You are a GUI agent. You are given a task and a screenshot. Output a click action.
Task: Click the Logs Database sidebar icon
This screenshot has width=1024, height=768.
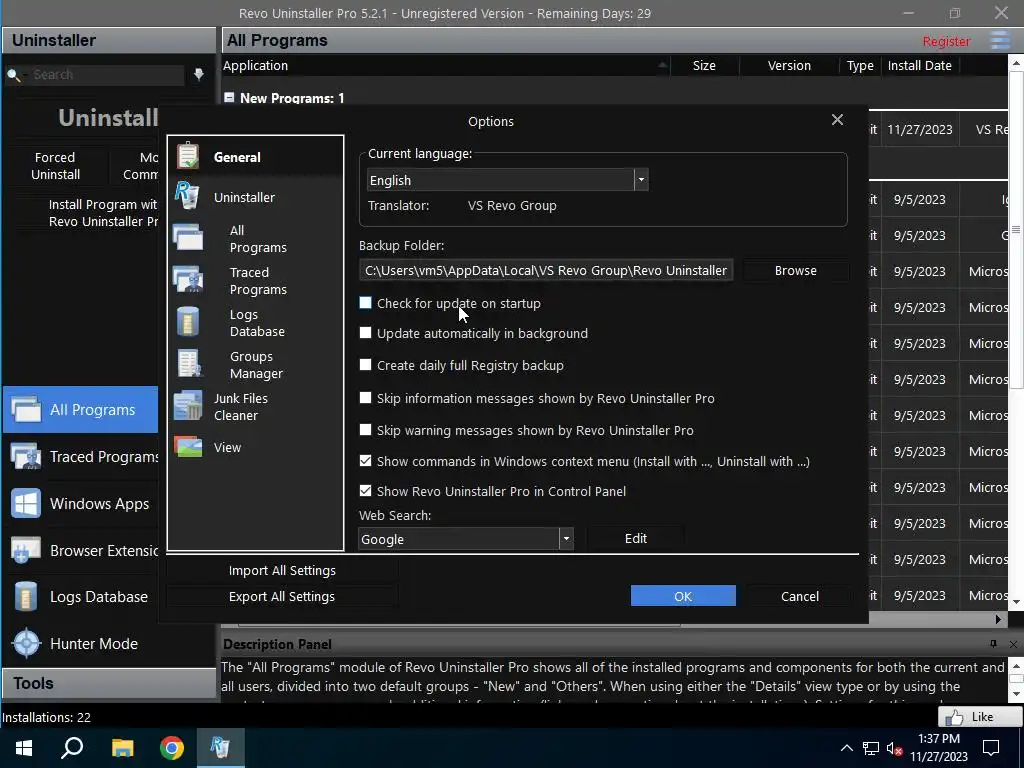[x=26, y=596]
